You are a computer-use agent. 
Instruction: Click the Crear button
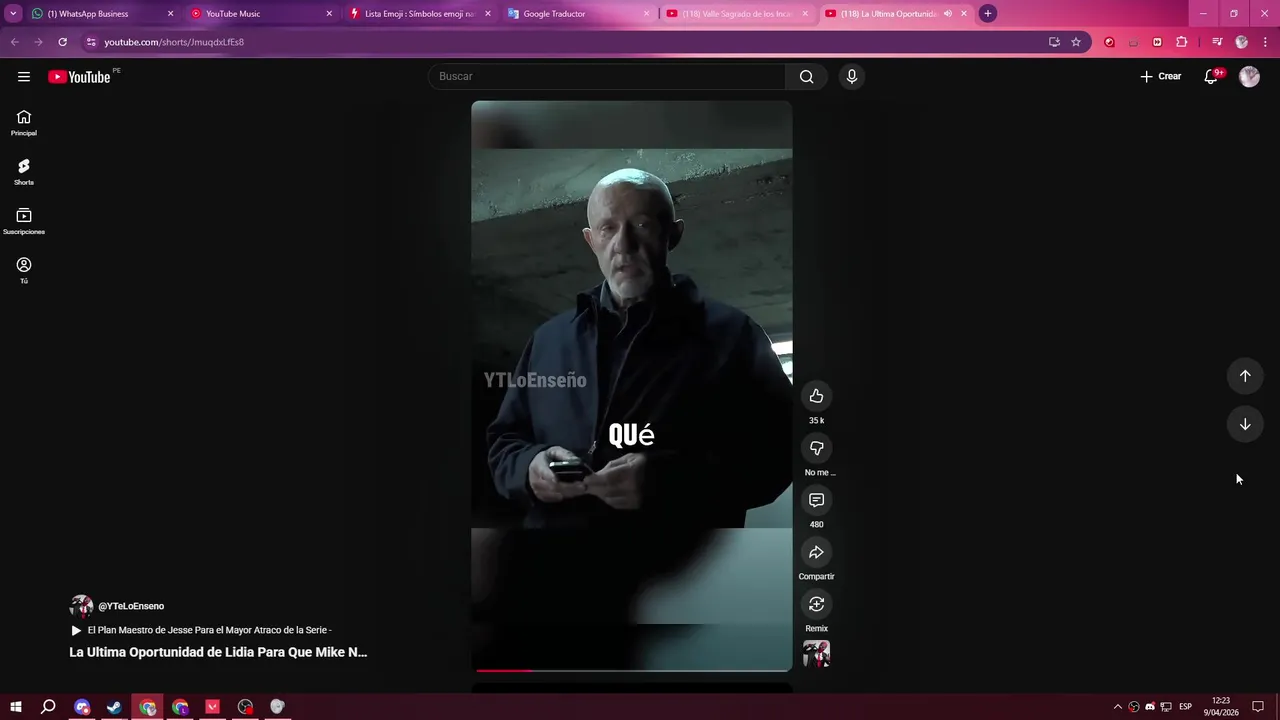(x=1161, y=77)
